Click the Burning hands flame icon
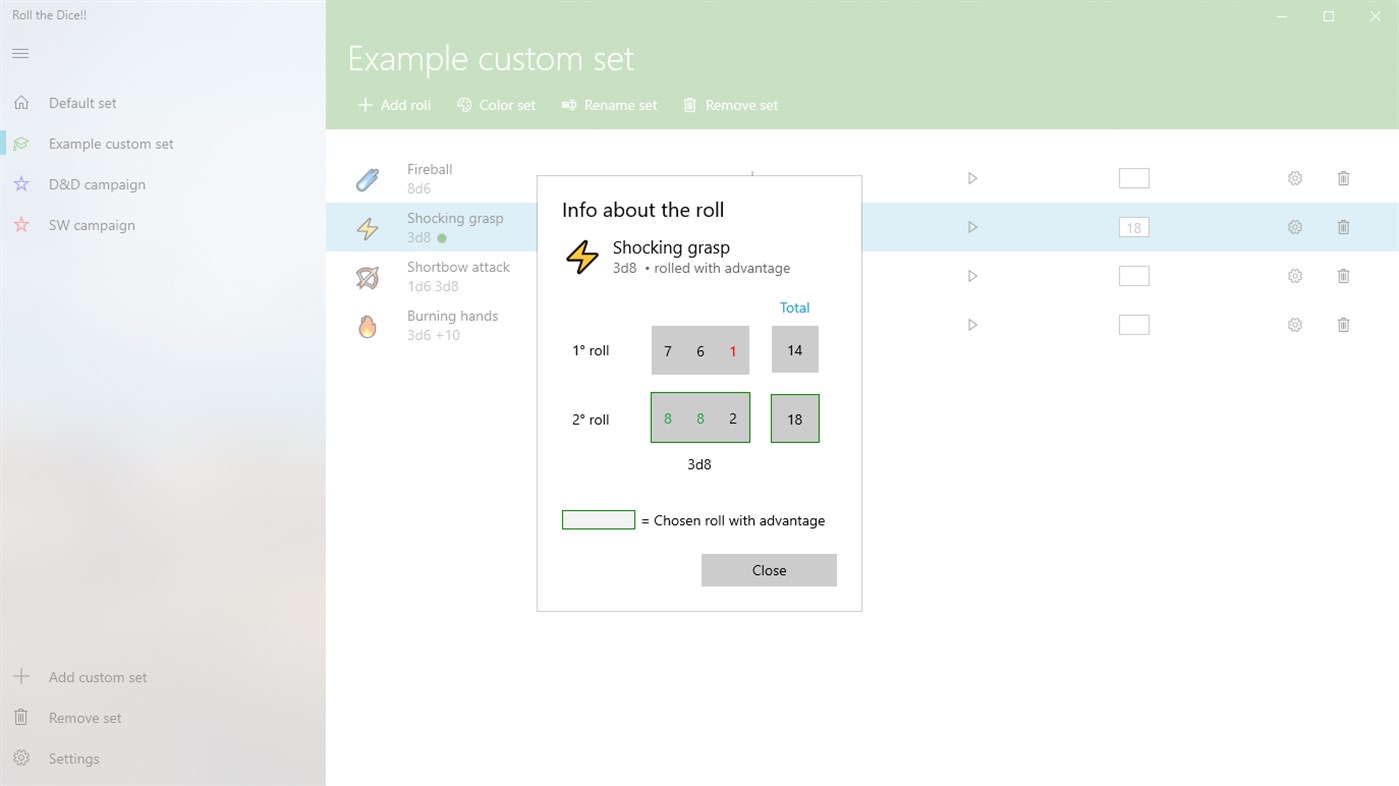Viewport: 1399px width, 786px height. tap(367, 325)
